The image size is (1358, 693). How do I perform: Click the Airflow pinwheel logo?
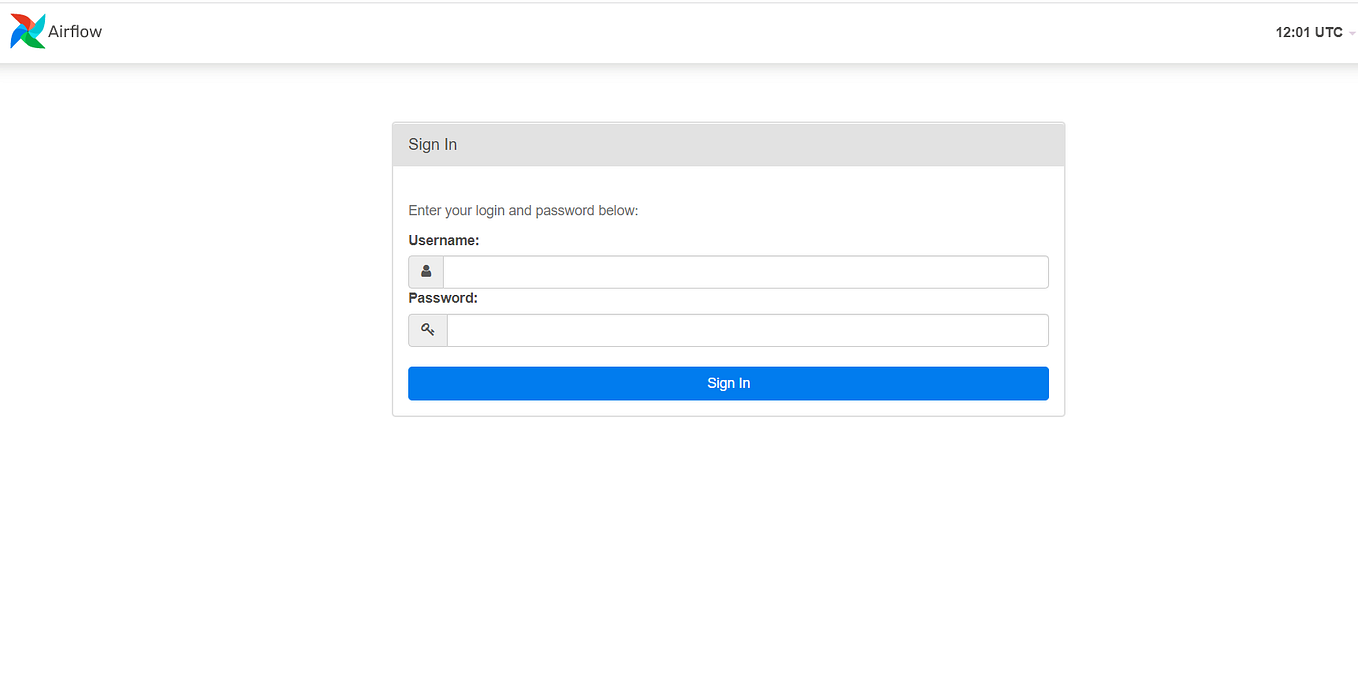tap(28, 32)
